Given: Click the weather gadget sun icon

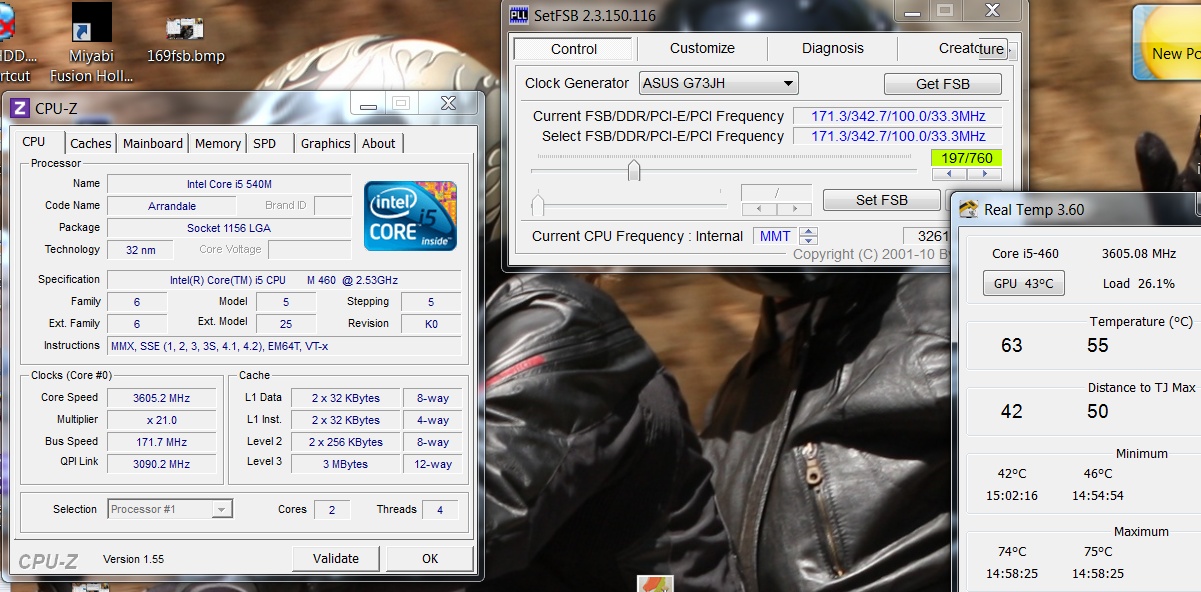Looking at the screenshot, I should coord(1170,44).
